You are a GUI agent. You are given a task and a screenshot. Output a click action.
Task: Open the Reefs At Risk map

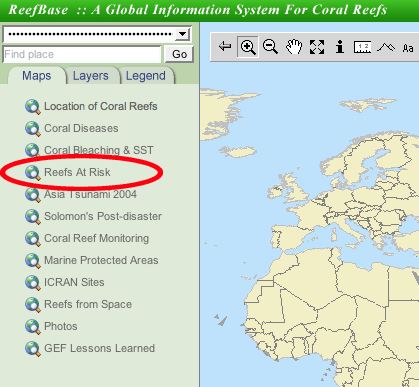tap(77, 172)
